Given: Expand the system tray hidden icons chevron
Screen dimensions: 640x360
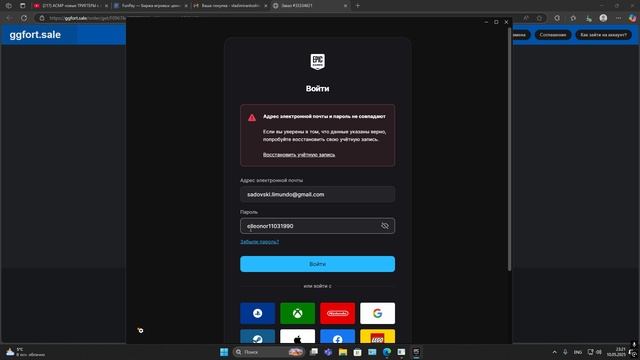Looking at the screenshot, I should (554, 352).
